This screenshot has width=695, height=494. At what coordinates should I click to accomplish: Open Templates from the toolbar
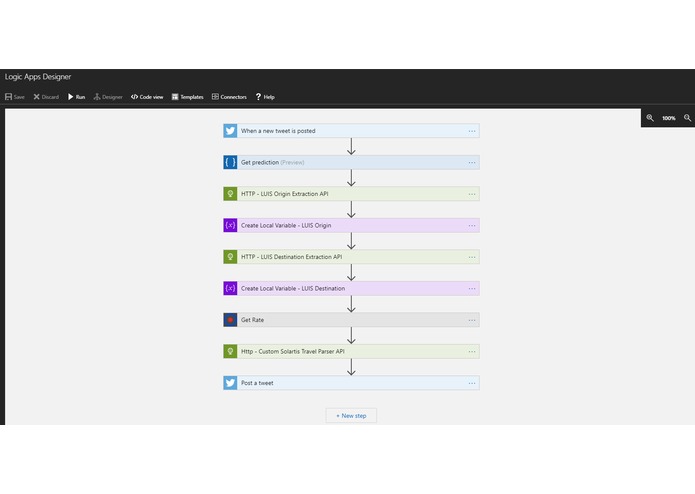tap(187, 97)
